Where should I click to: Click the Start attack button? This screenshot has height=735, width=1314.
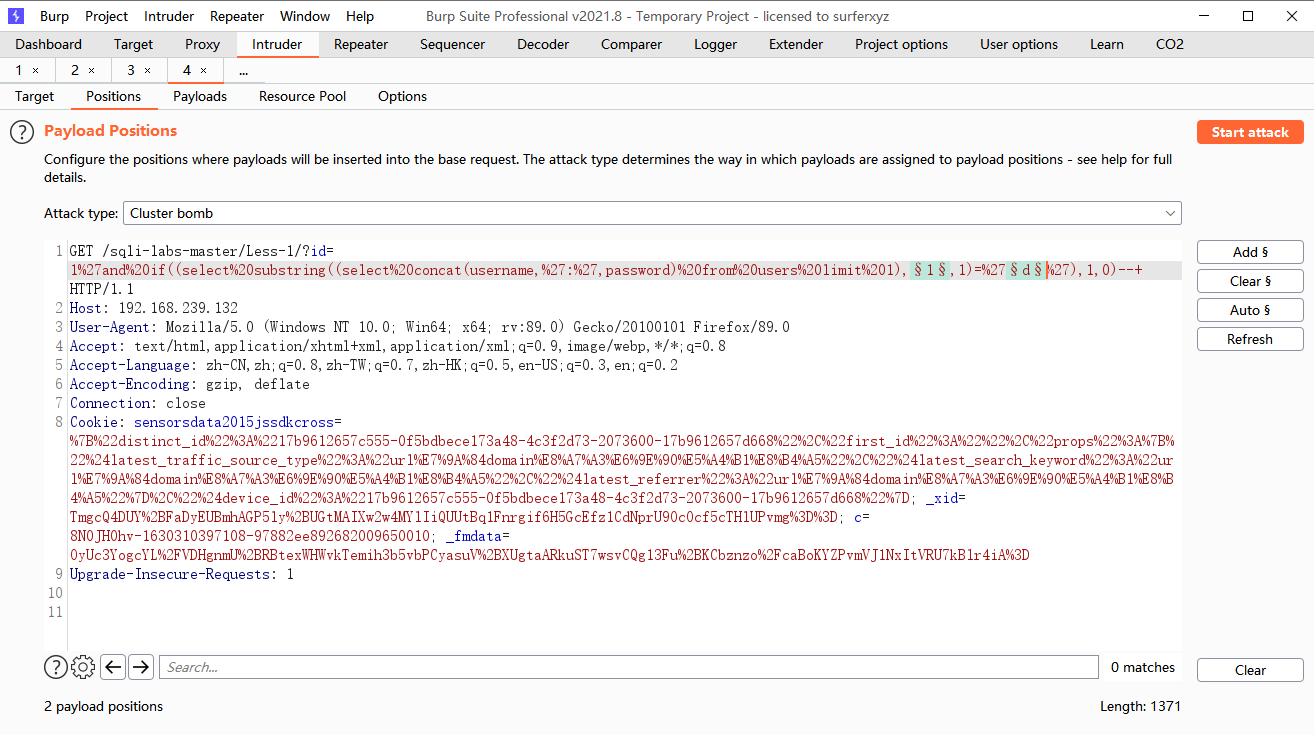tap(1250, 132)
